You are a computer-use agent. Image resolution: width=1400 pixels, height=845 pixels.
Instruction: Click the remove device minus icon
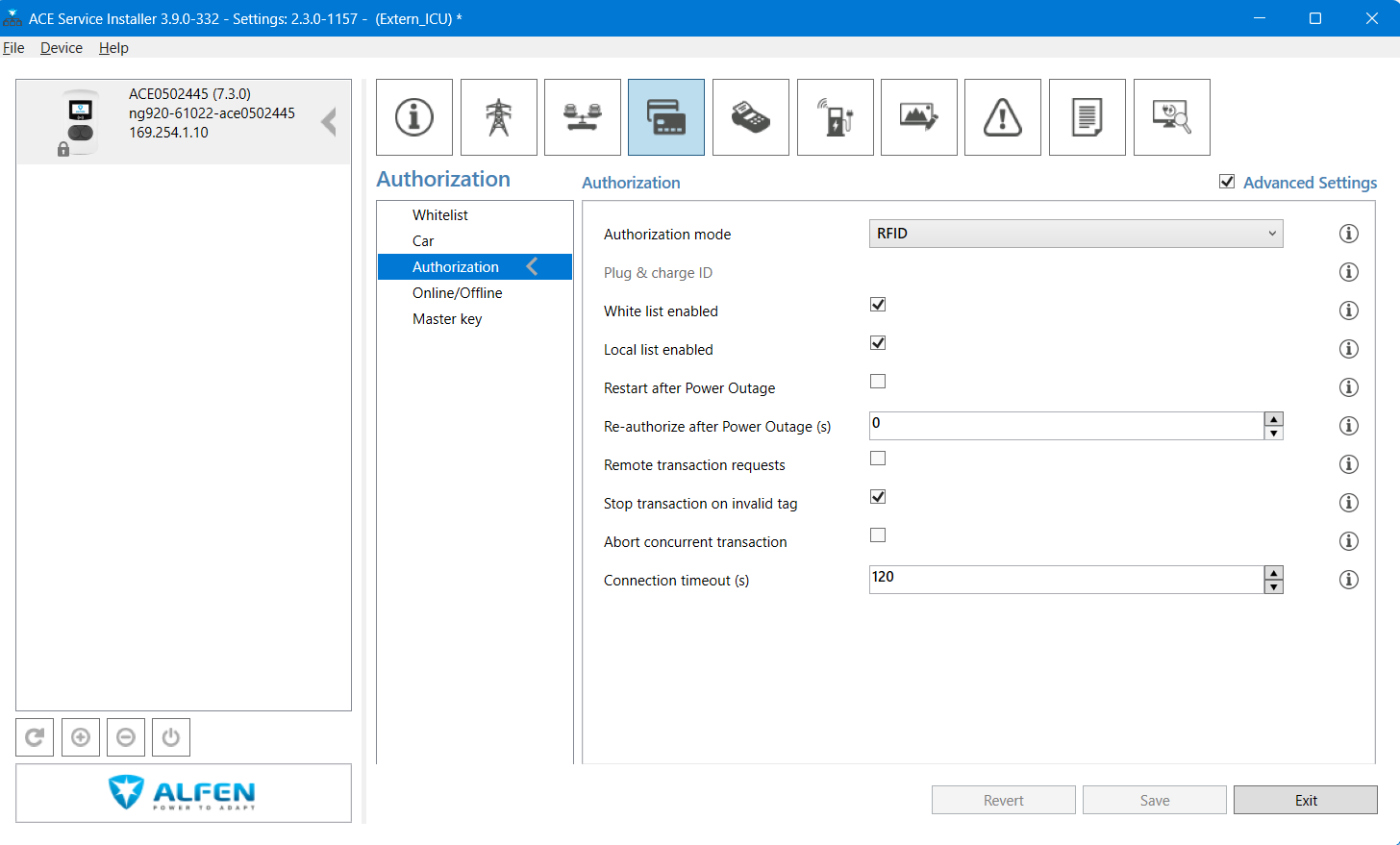[126, 737]
